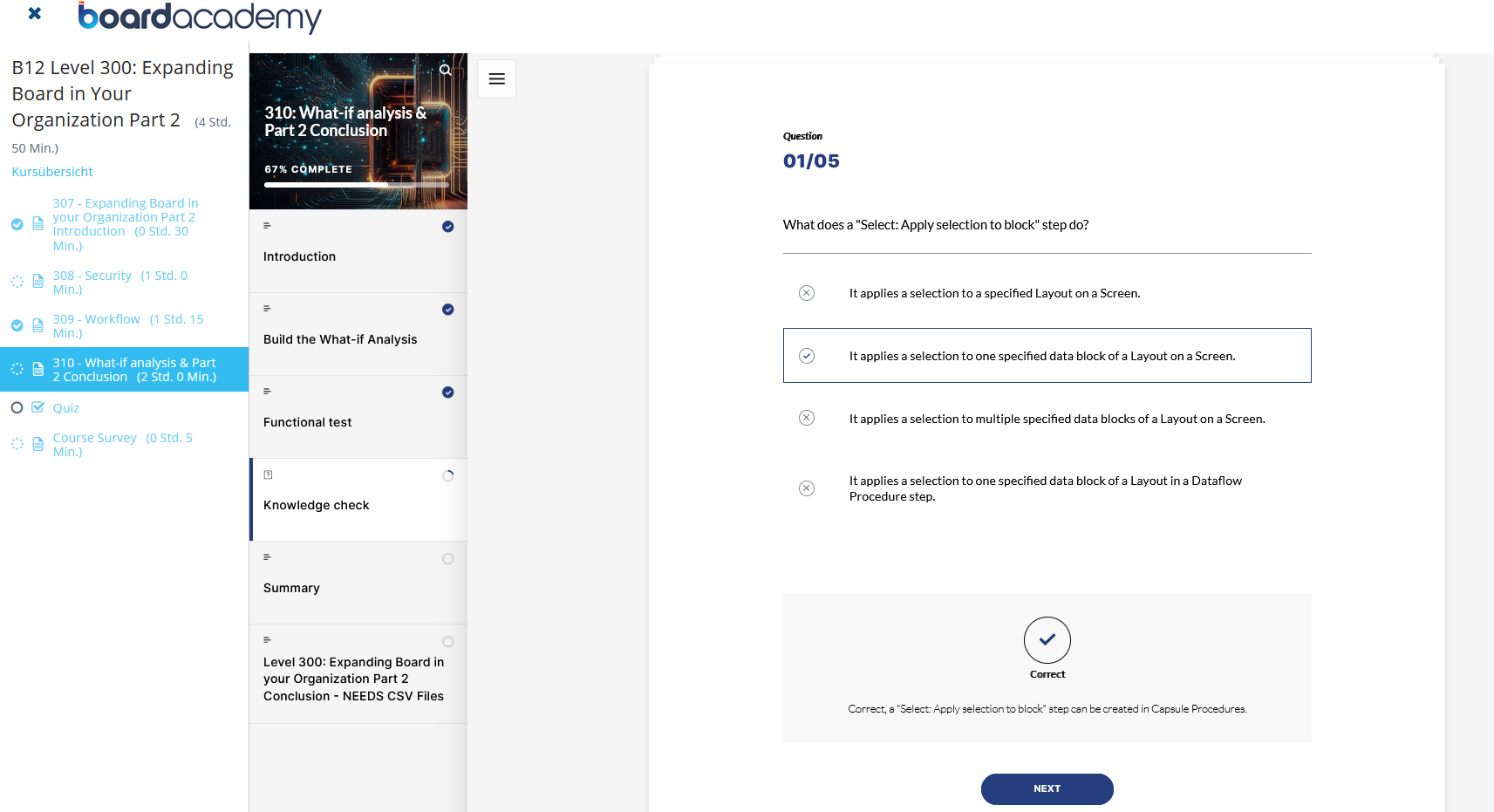
Task: Open the Summary lesson
Action: [358, 583]
